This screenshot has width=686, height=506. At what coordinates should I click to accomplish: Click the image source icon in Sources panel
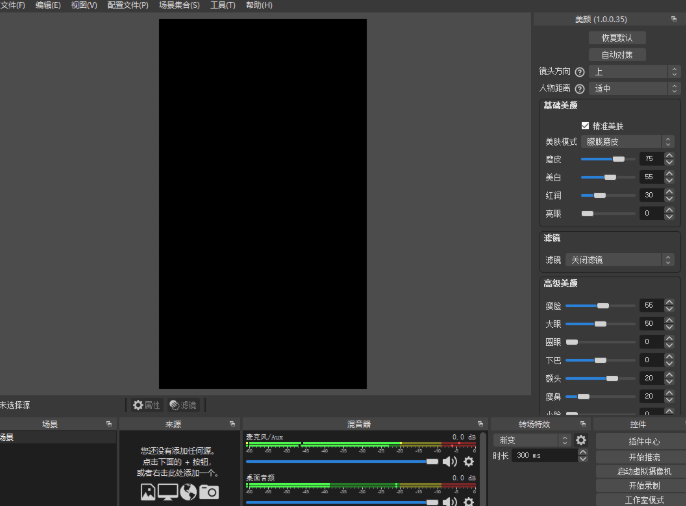148,491
